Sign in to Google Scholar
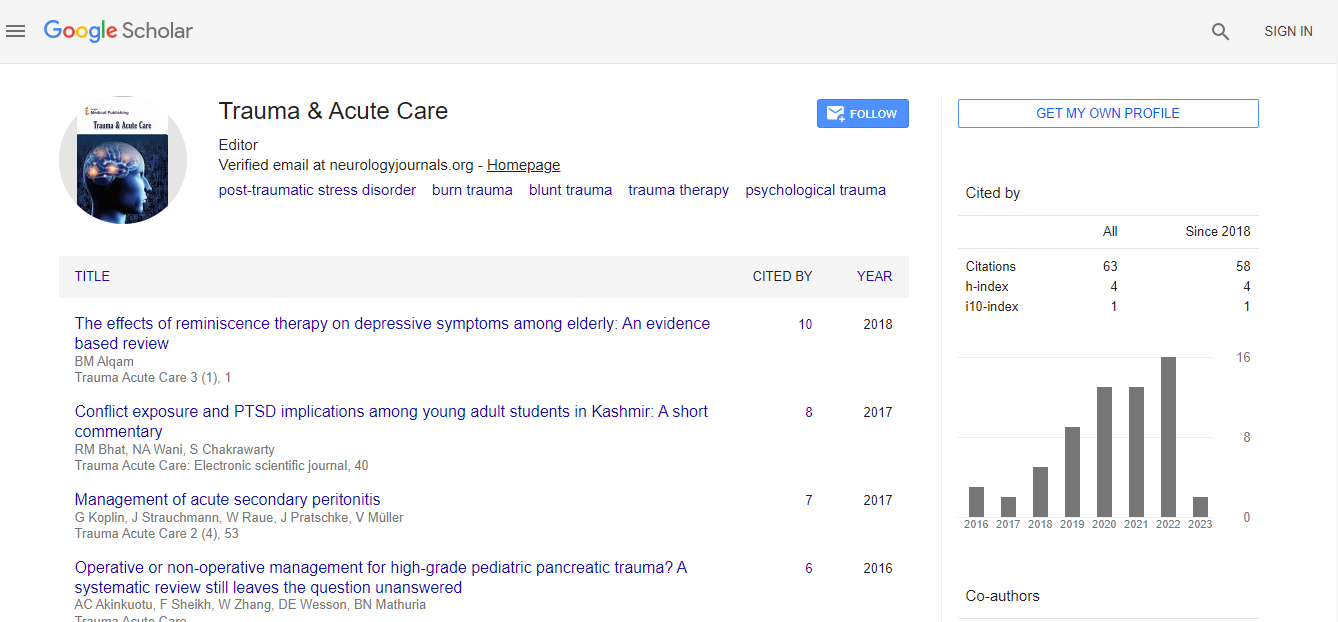Image resolution: width=1338 pixels, height=622 pixels. click(x=1287, y=32)
